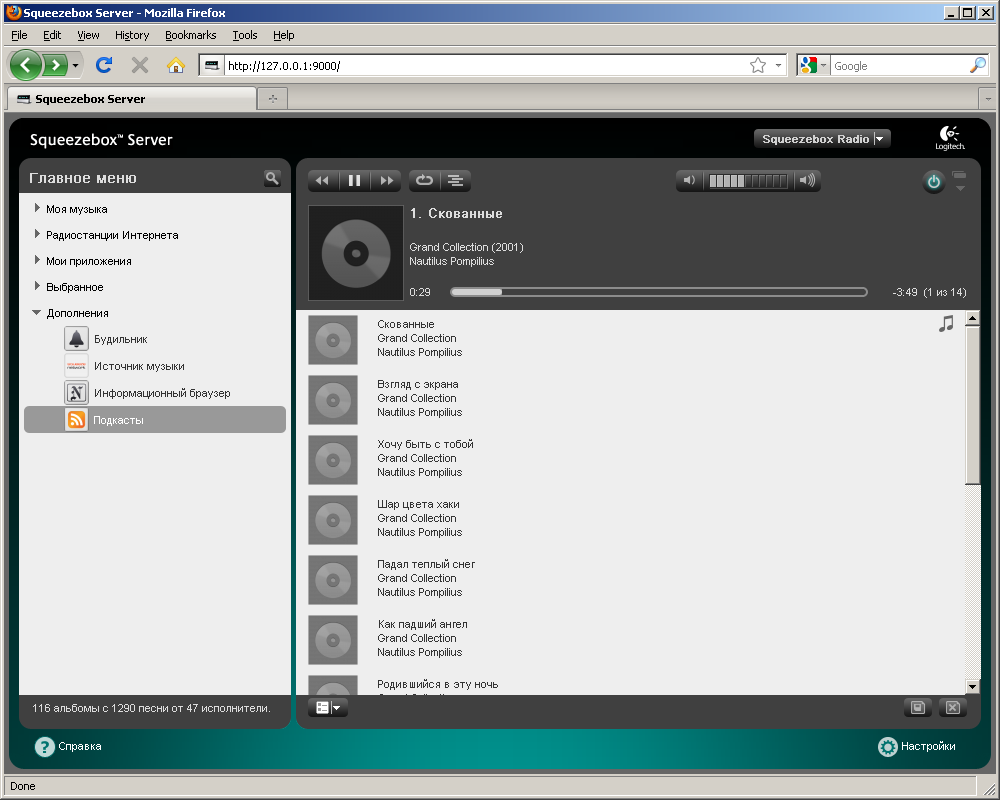The height and width of the screenshot is (800, 1000).
Task: Click the playlist scrollbar up arrow
Action: point(972,318)
